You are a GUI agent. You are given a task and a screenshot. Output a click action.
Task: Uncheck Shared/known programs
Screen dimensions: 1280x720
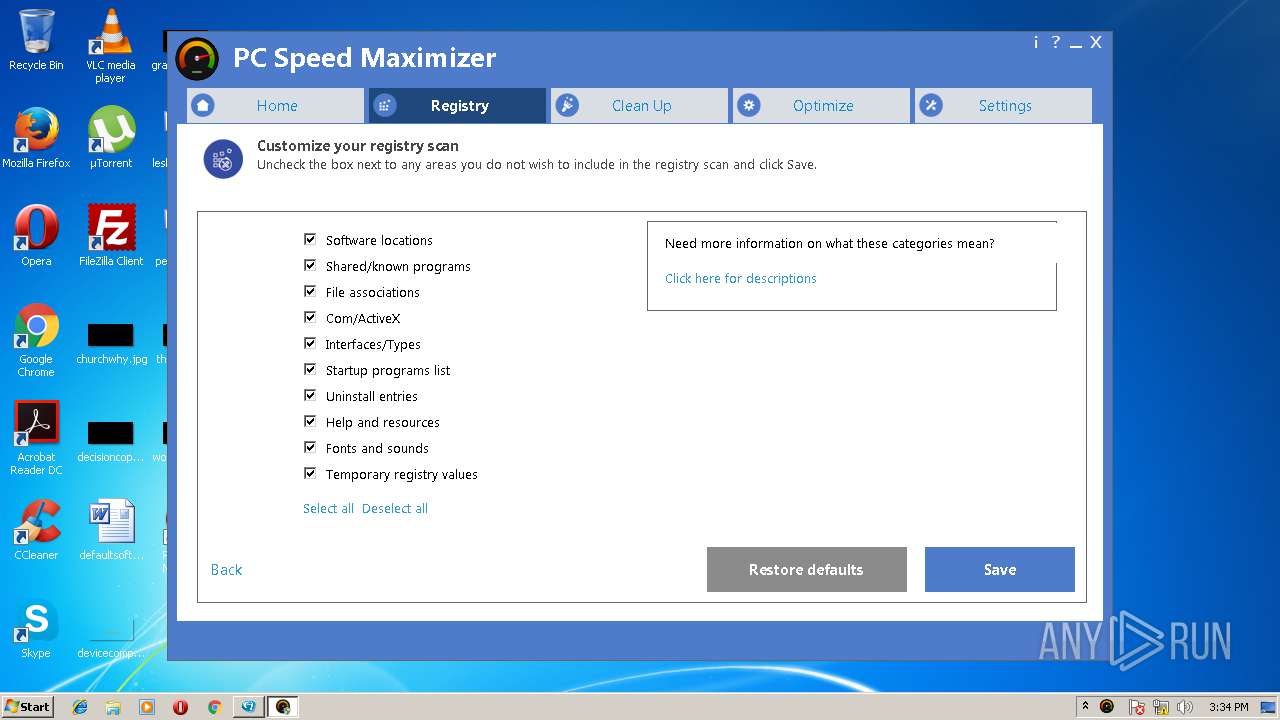310,265
